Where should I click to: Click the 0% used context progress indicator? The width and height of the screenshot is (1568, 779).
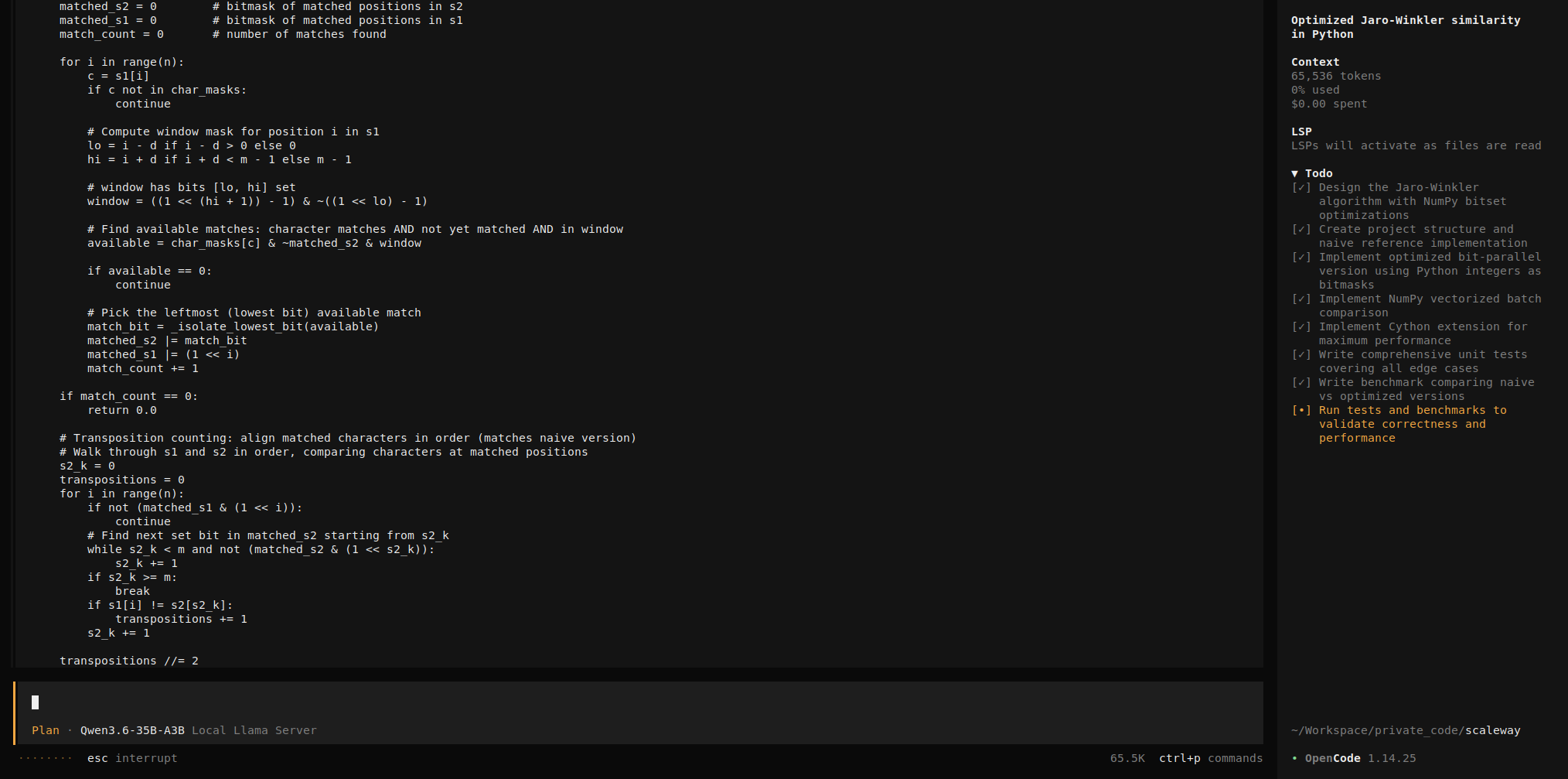click(1315, 90)
